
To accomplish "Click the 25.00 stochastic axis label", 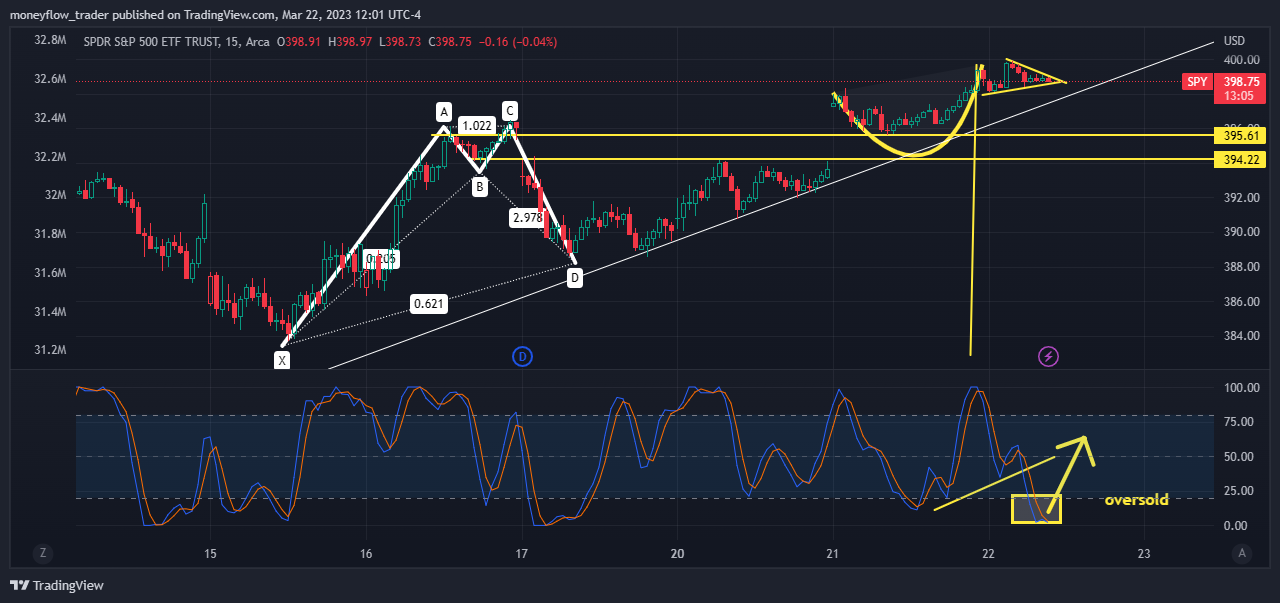I will click(x=1238, y=491).
